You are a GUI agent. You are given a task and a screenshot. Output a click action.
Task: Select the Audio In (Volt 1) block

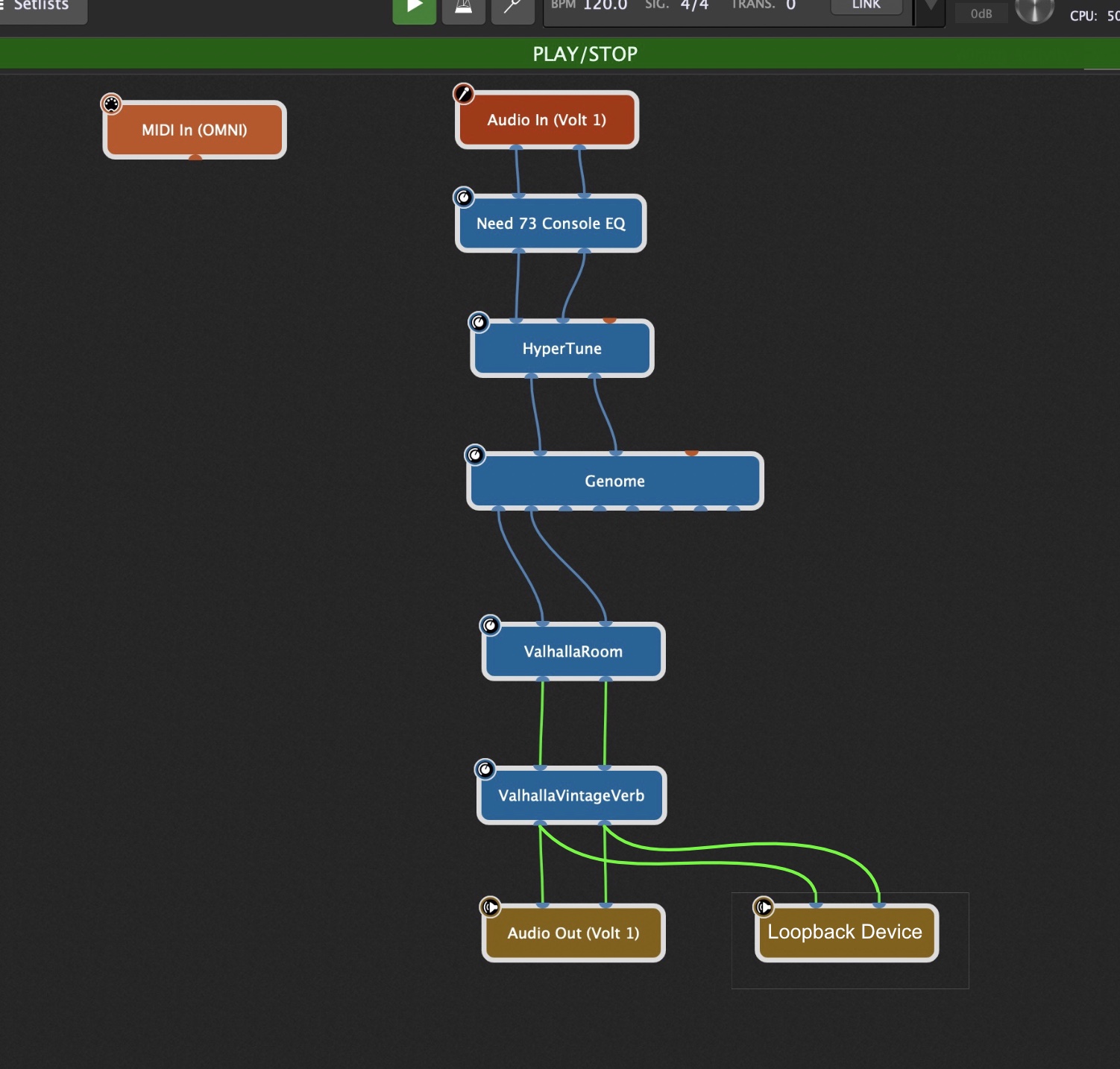(x=547, y=120)
